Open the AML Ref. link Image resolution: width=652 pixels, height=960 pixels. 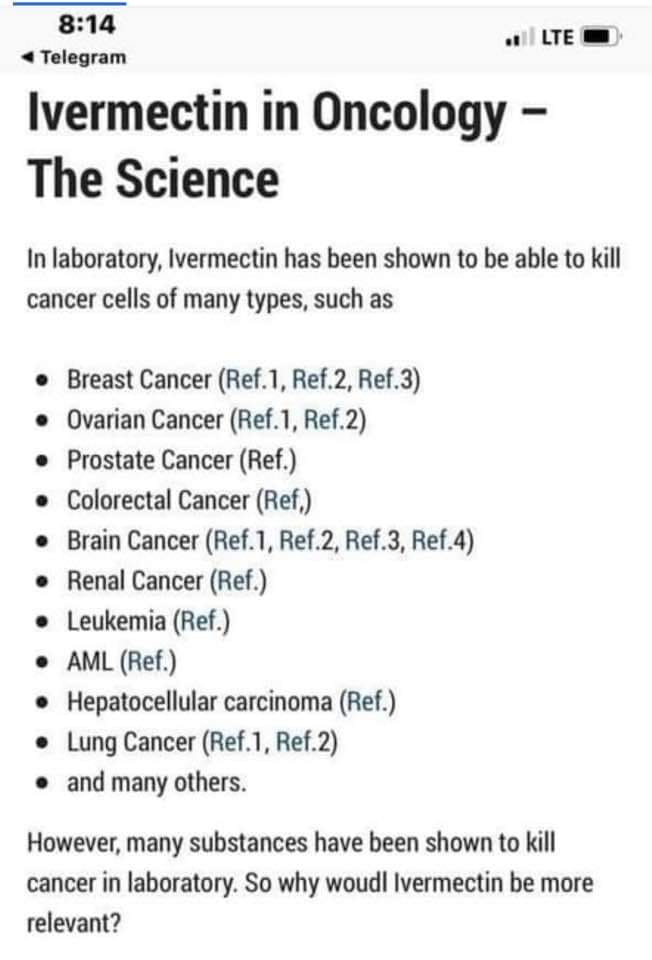150,661
